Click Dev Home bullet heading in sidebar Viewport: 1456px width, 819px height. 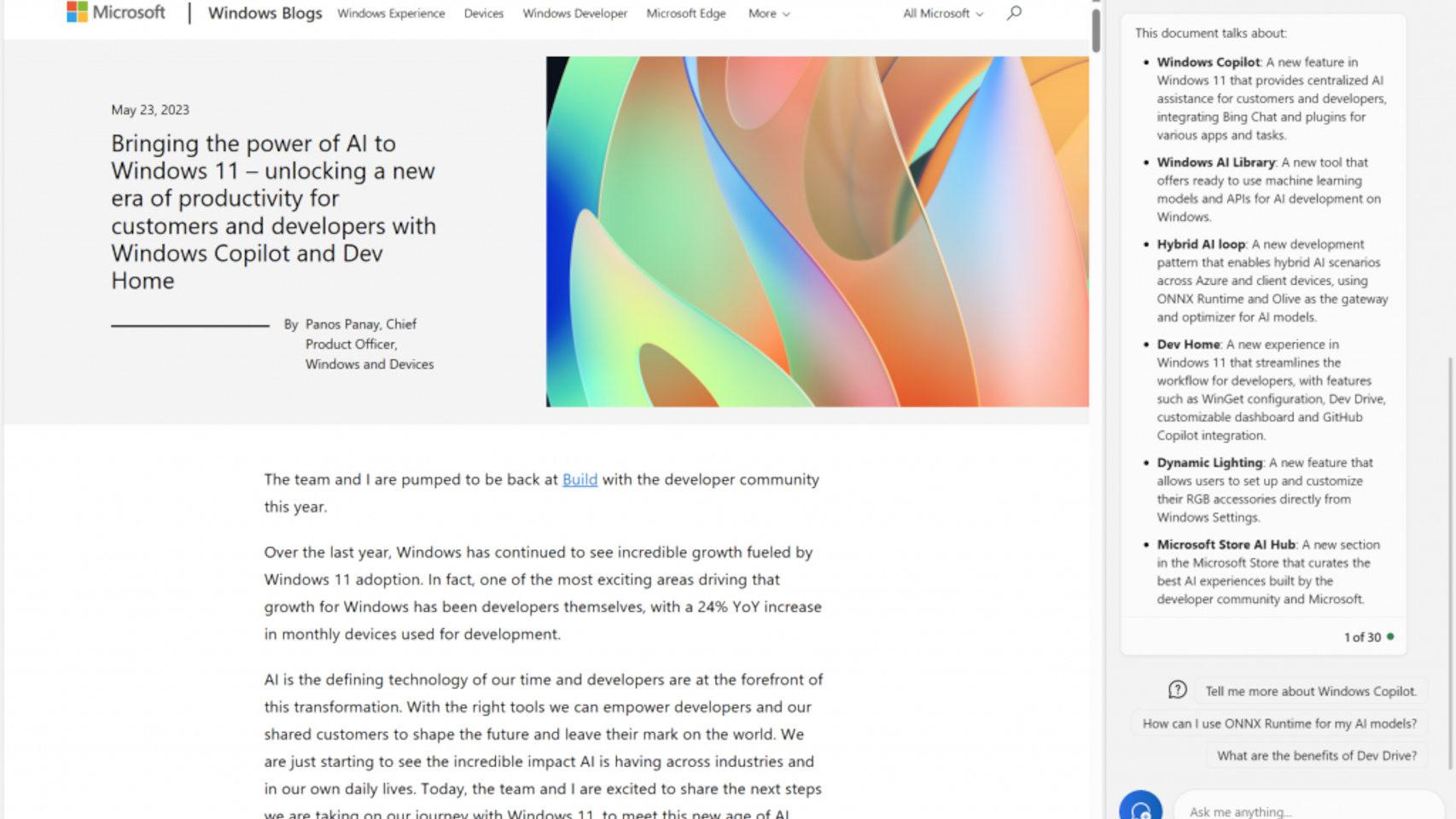1188,345
